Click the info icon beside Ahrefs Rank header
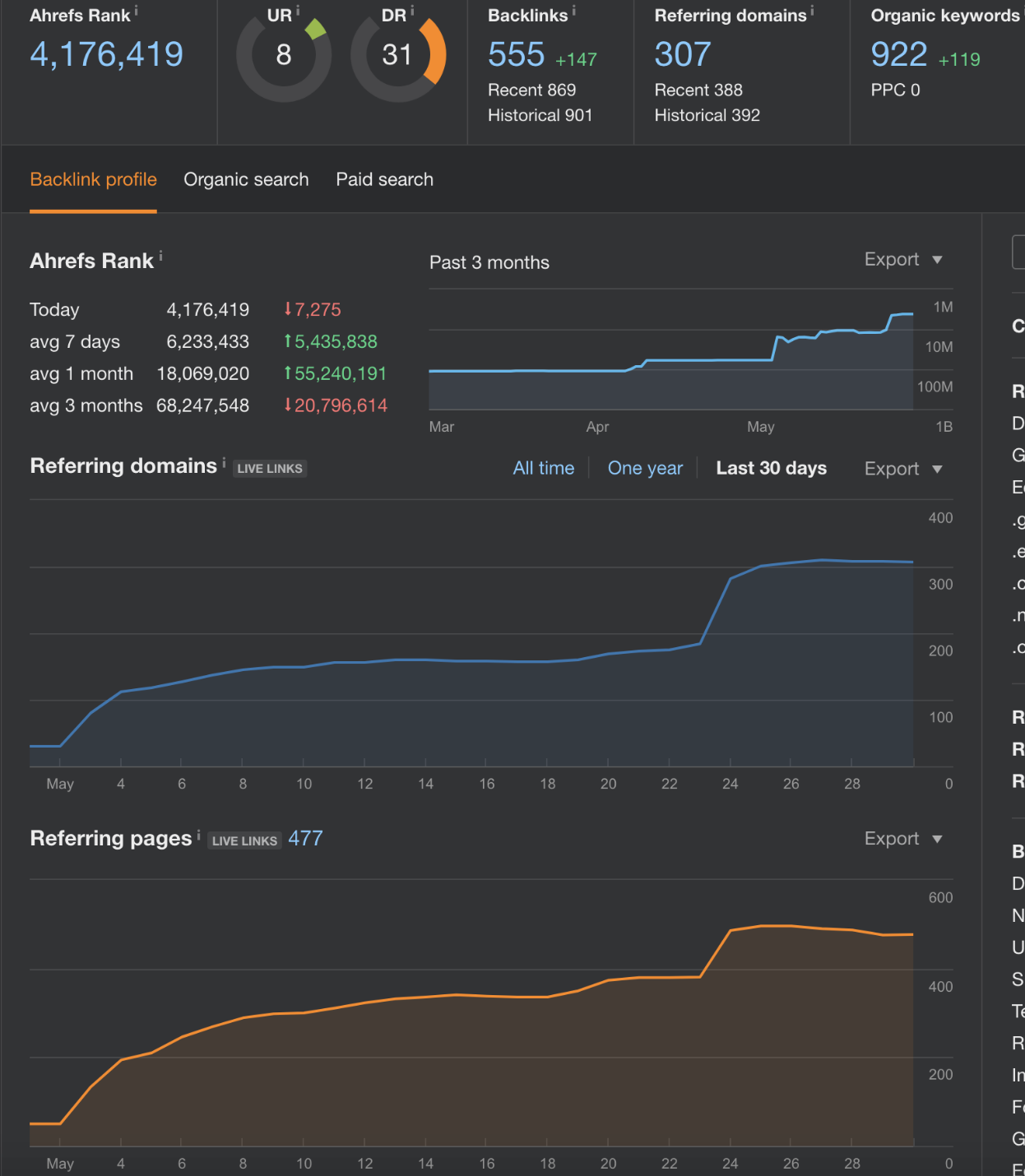This screenshot has width=1025, height=1176. coord(137,12)
